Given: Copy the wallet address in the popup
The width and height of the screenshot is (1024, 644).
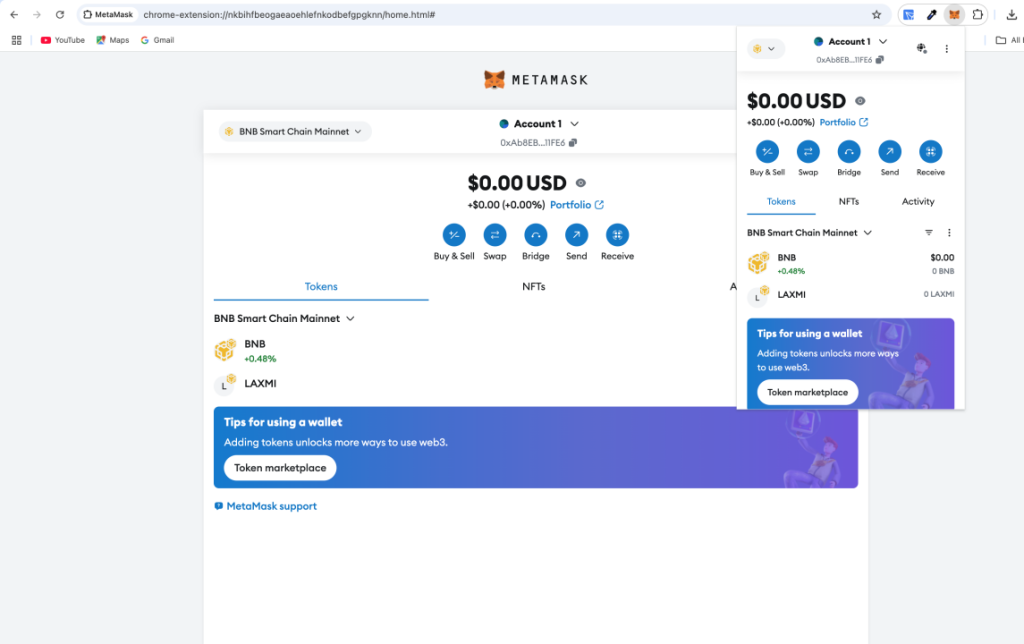Looking at the screenshot, I should (x=879, y=60).
